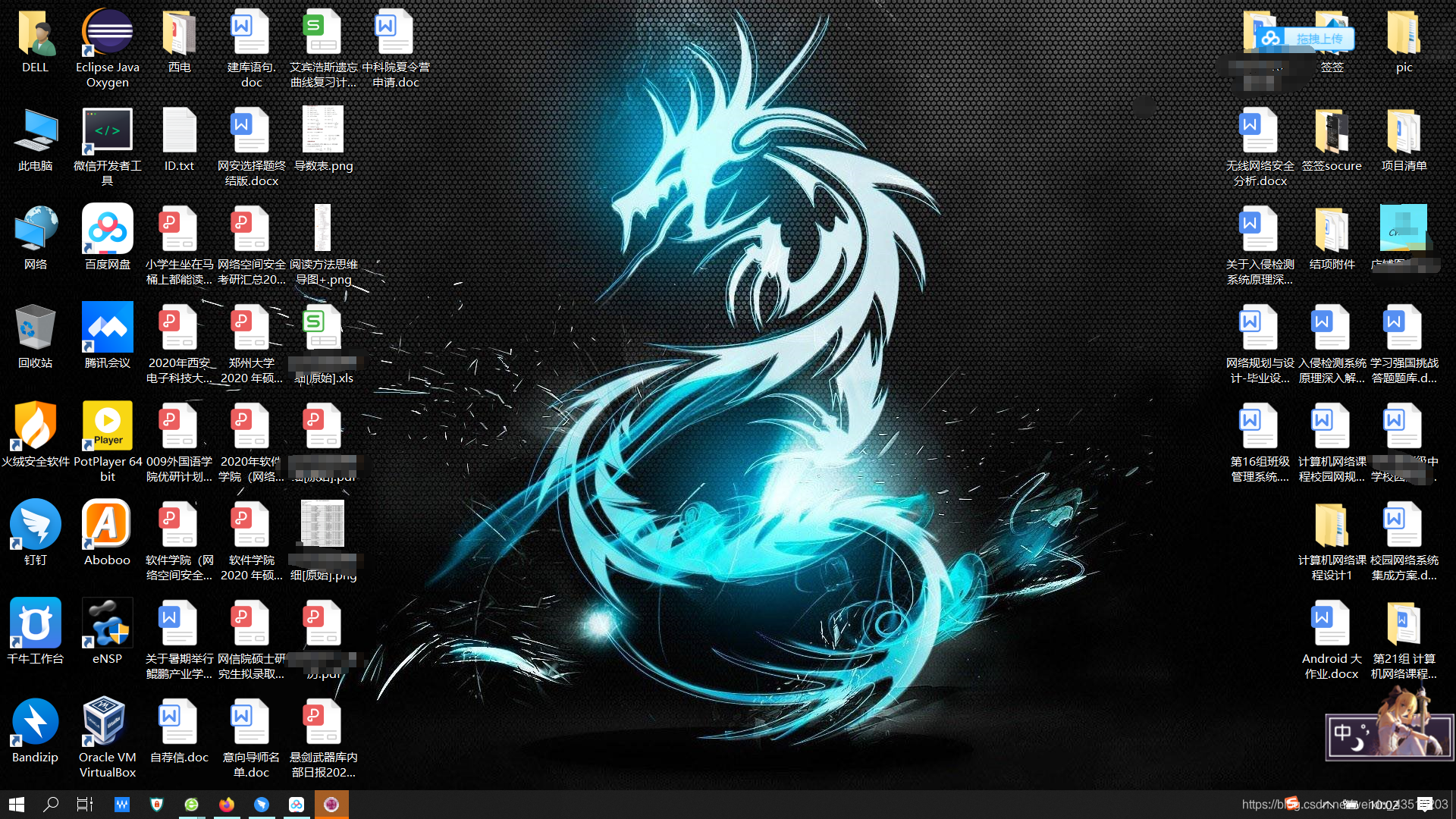Viewport: 1456px width, 819px height.
Task: Switch to DingTalk taskbar button
Action: [x=262, y=805]
